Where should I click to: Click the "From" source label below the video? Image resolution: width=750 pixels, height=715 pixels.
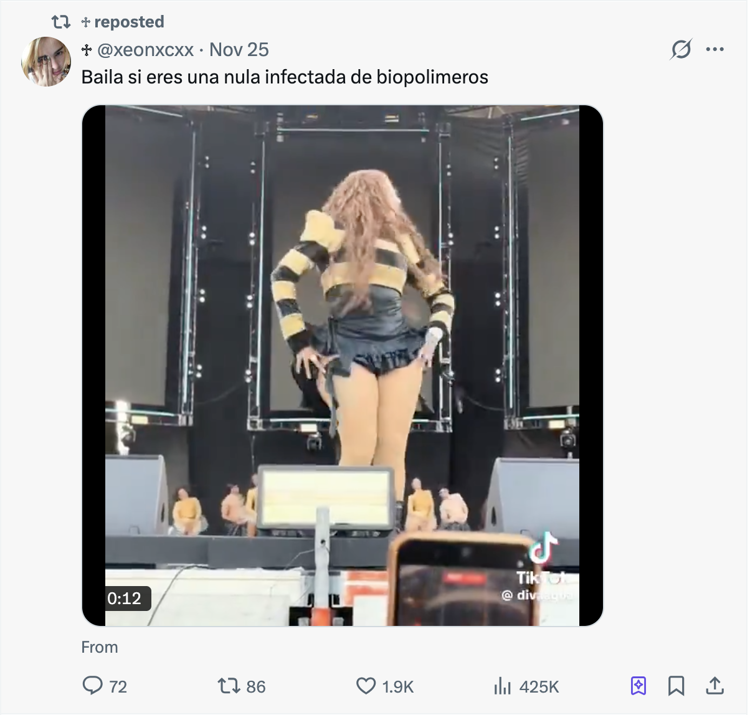100,647
